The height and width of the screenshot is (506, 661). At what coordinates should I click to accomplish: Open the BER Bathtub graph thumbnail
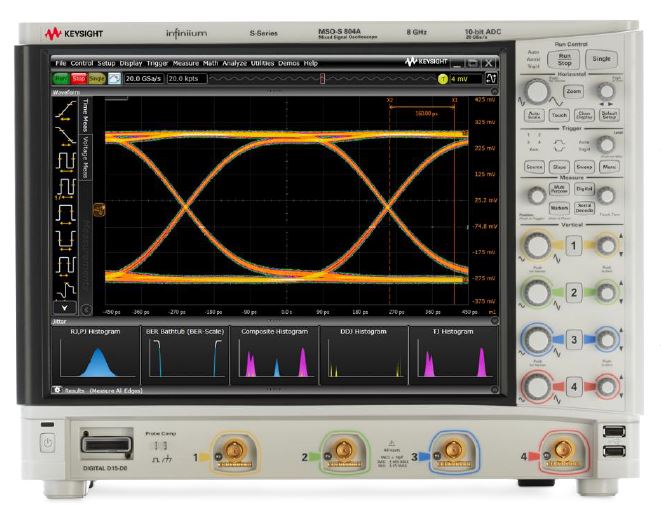coord(185,355)
